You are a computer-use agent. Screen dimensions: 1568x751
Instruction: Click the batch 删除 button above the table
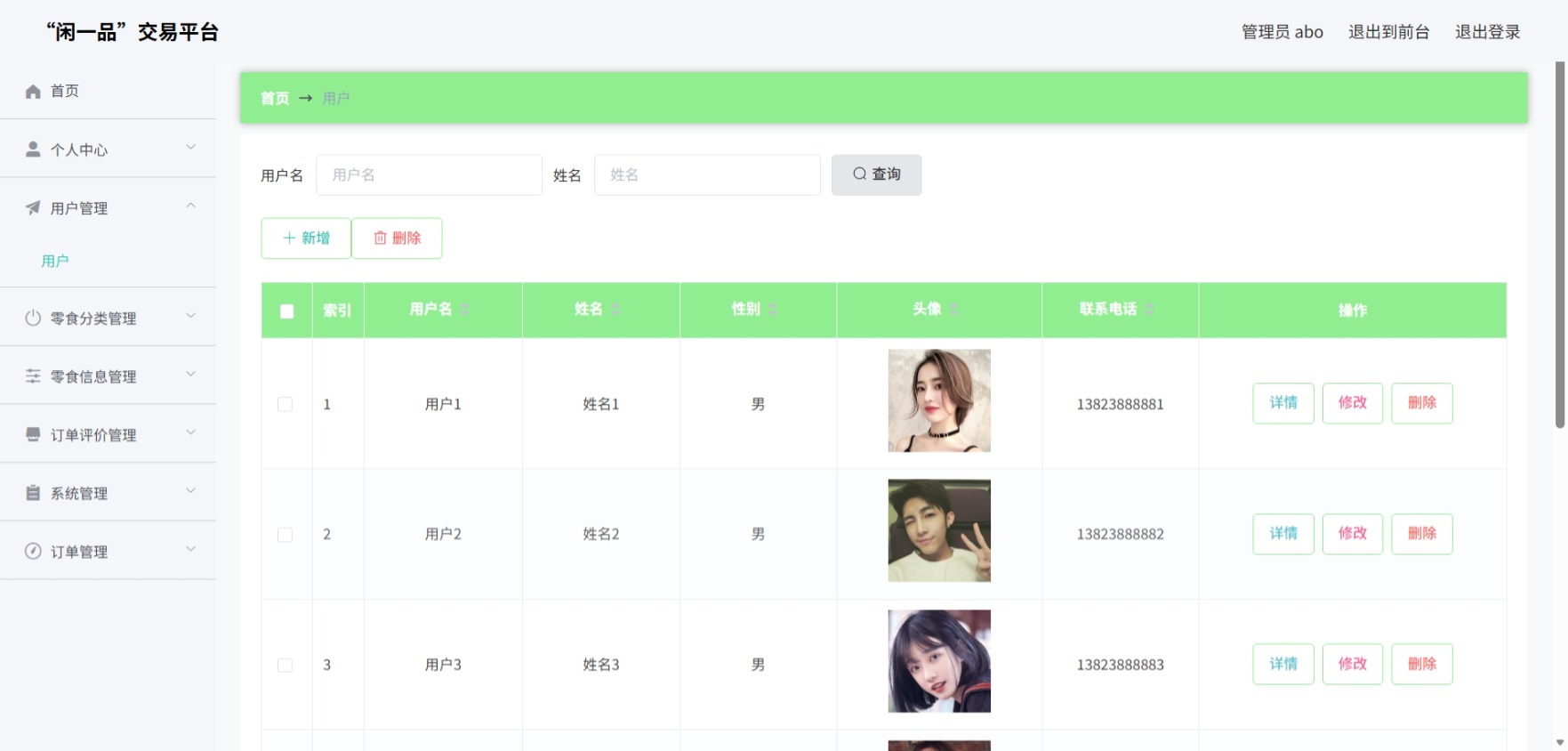(x=397, y=238)
